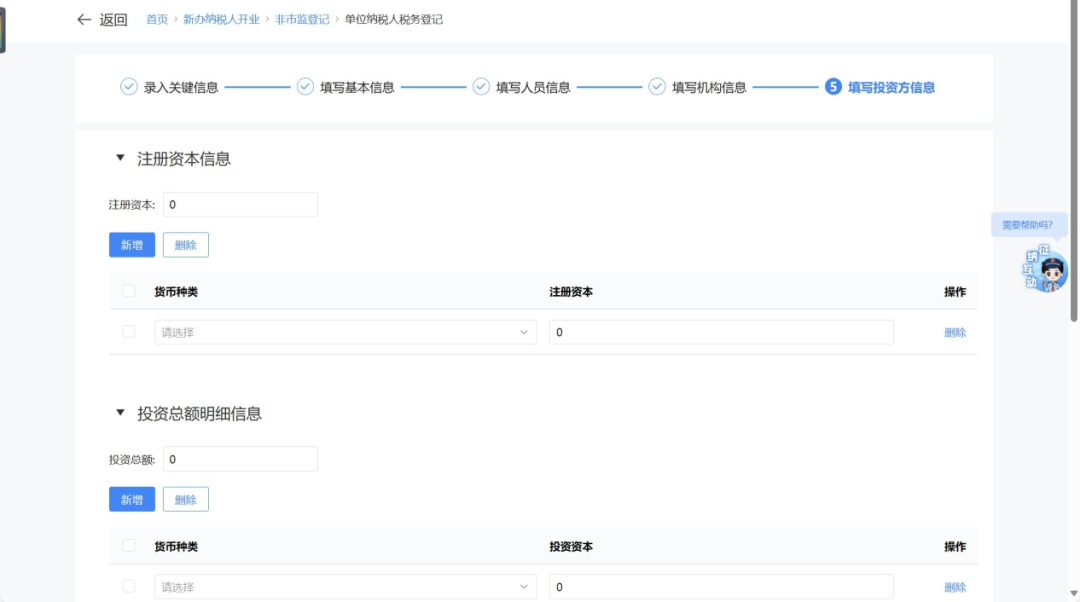Screen dimensions: 1080x602
Task: Click 删除 button beside 注册资本 新增
Action: pyautogui.click(x=185, y=245)
